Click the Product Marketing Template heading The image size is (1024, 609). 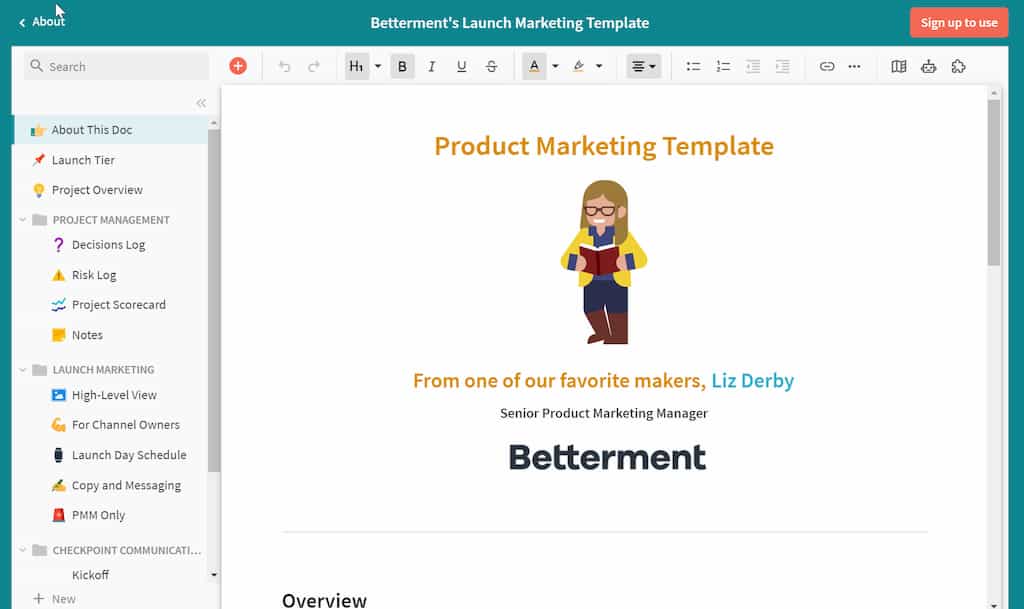(x=604, y=146)
